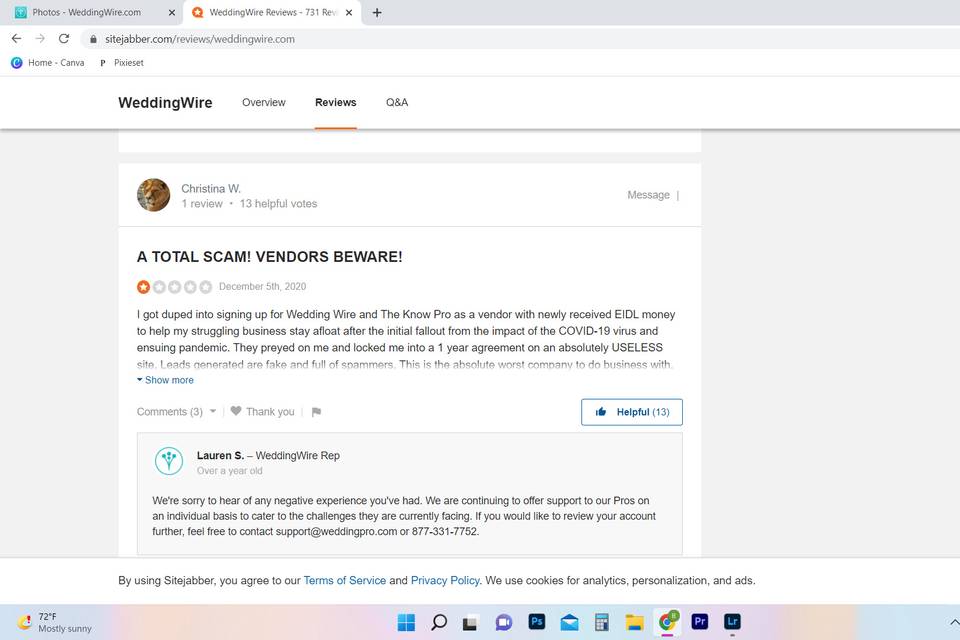Click the WeddingWire page title
The height and width of the screenshot is (640, 960).
[x=165, y=102]
